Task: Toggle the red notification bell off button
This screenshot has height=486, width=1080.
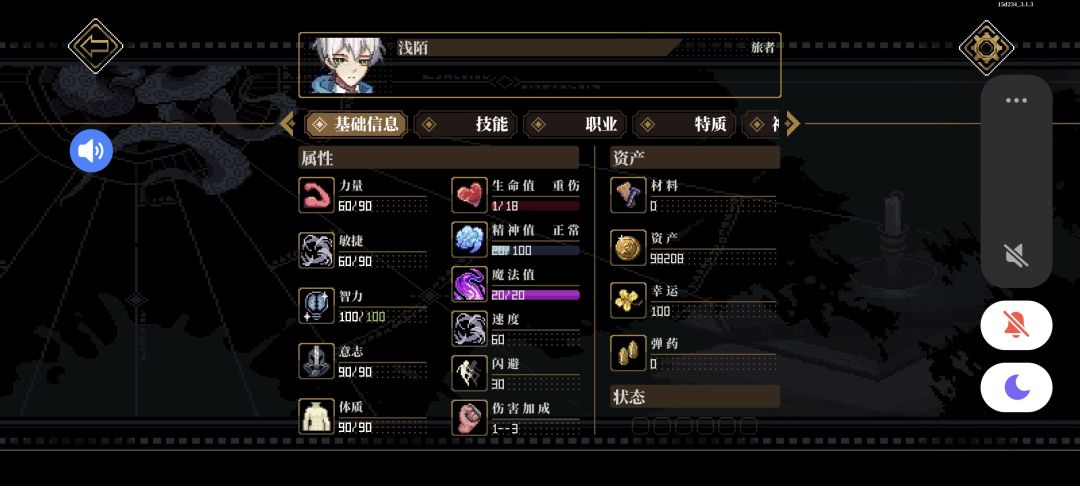Action: (1017, 325)
